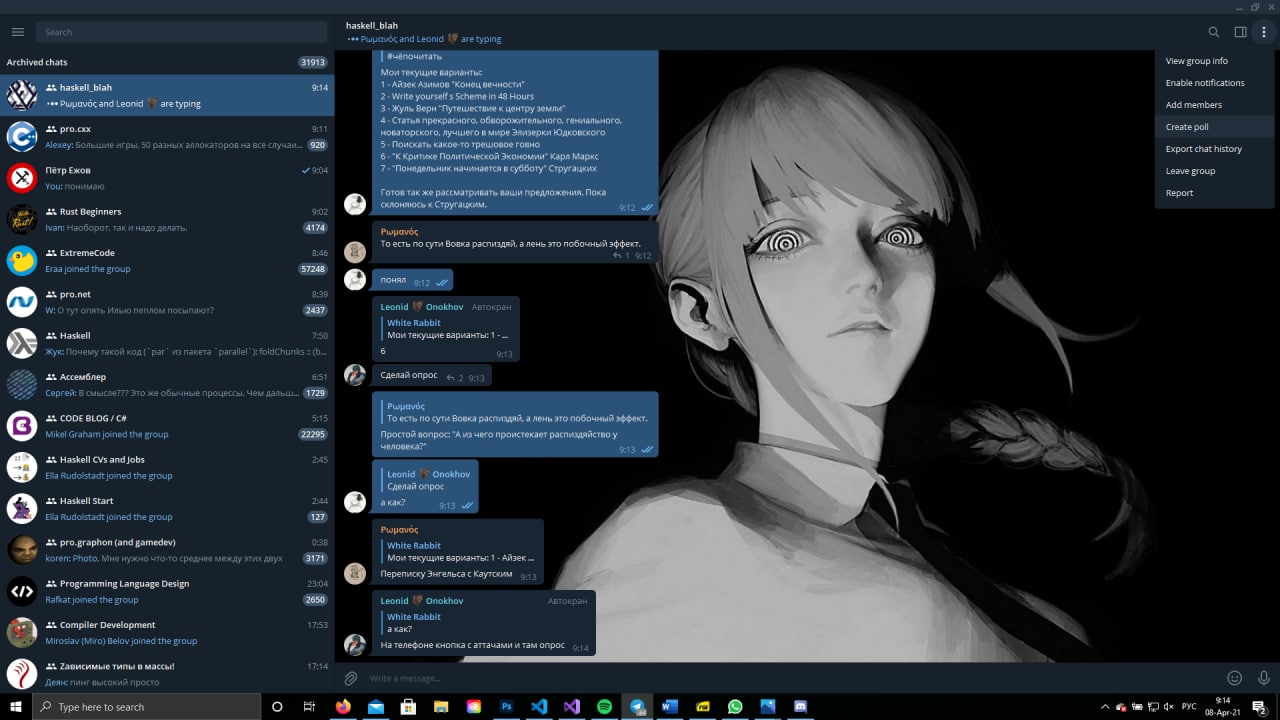Open File Explorer from taskbar
The image size is (1280, 720).
point(441,706)
